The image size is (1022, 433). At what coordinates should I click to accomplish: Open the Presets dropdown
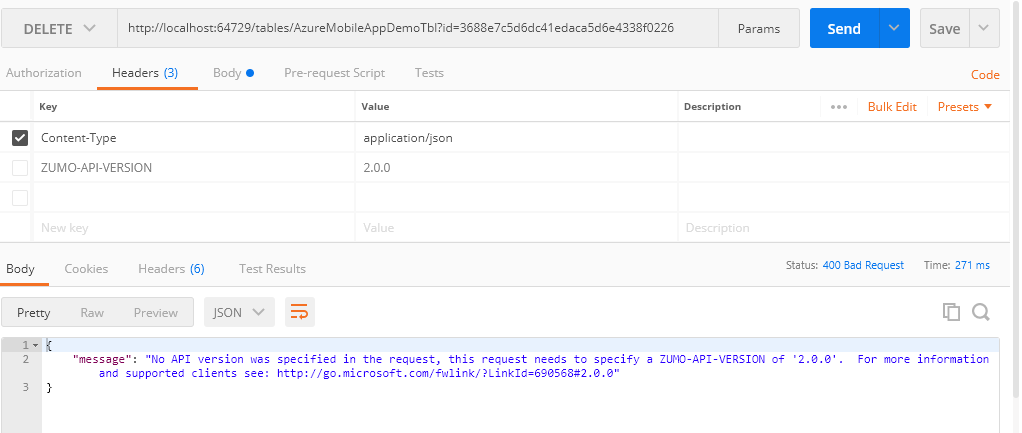(964, 107)
